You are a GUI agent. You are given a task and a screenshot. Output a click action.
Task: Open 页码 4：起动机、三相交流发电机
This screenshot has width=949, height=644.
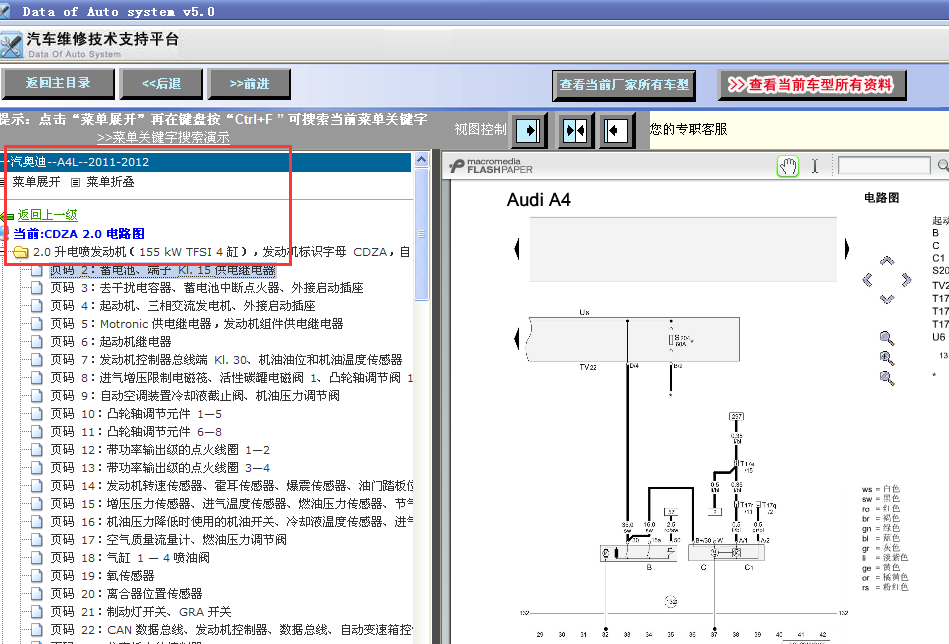(183, 306)
